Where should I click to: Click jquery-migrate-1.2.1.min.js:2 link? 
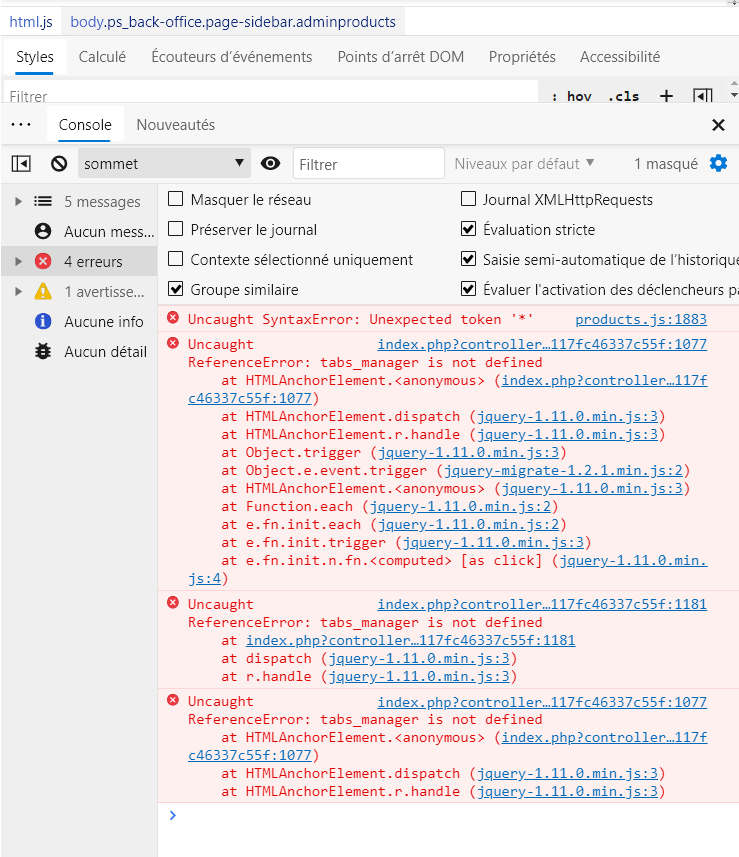[563, 470]
